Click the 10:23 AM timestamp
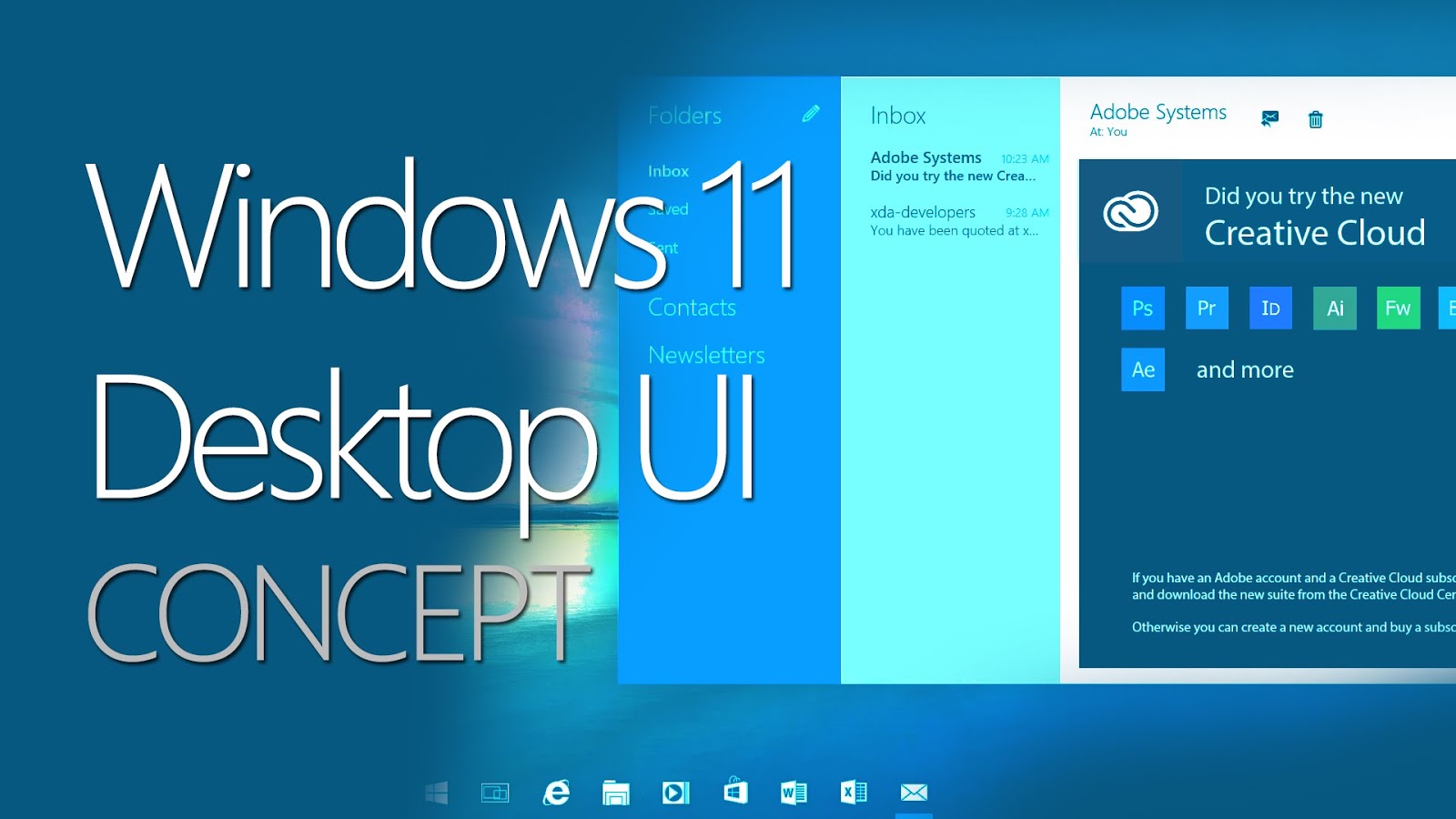The image size is (1456, 819). pyautogui.click(x=1026, y=159)
